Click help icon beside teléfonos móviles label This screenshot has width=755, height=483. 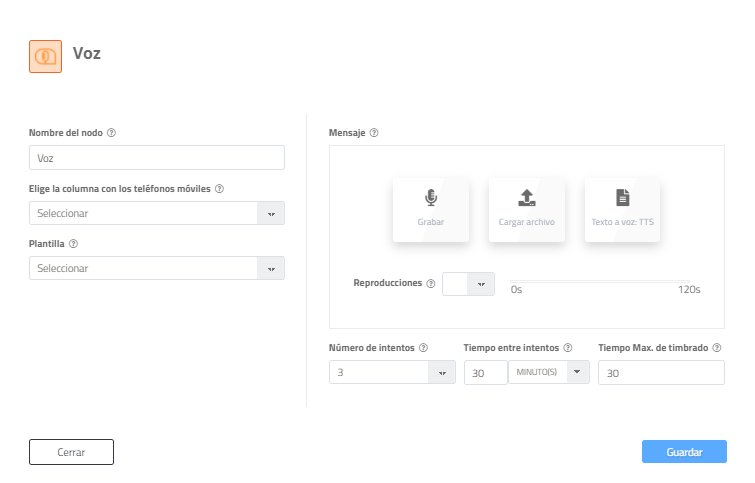[x=219, y=188]
